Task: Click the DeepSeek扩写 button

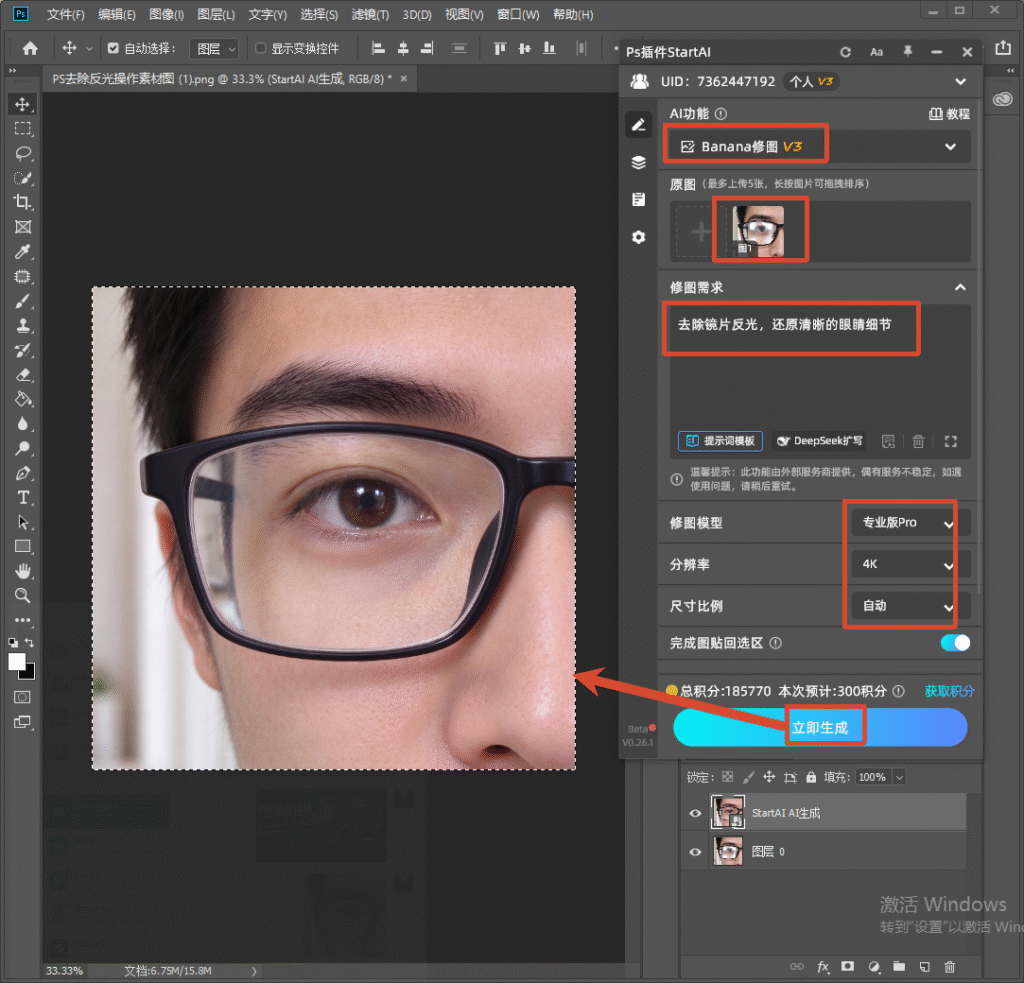Action: click(x=820, y=441)
